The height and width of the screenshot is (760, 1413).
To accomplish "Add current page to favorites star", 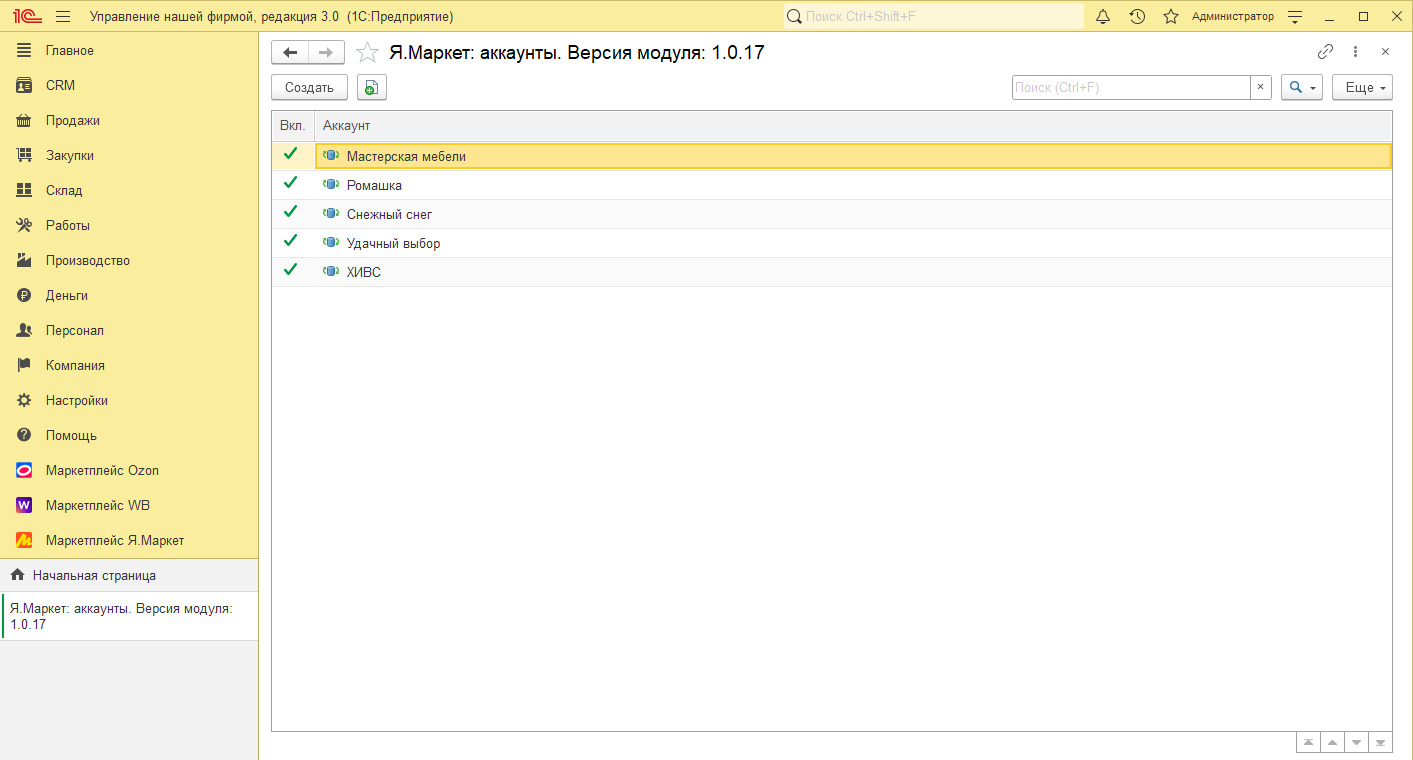I will [368, 53].
